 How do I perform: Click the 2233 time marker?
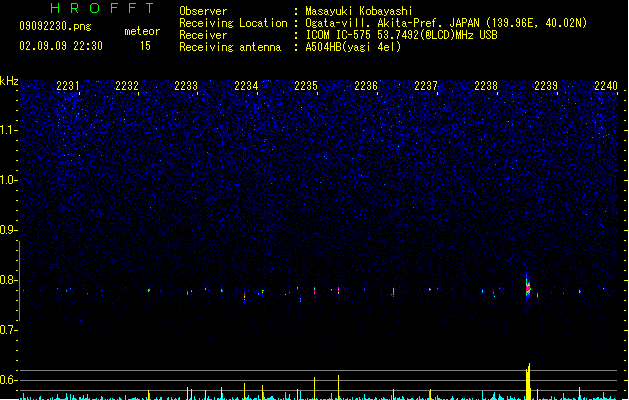click(186, 86)
